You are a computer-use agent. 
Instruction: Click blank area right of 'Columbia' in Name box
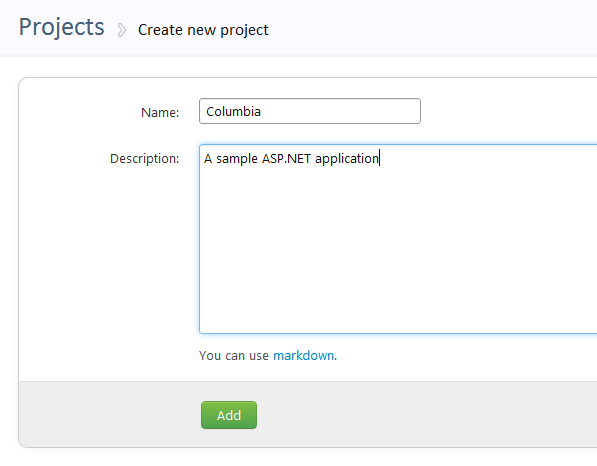tap(341, 111)
